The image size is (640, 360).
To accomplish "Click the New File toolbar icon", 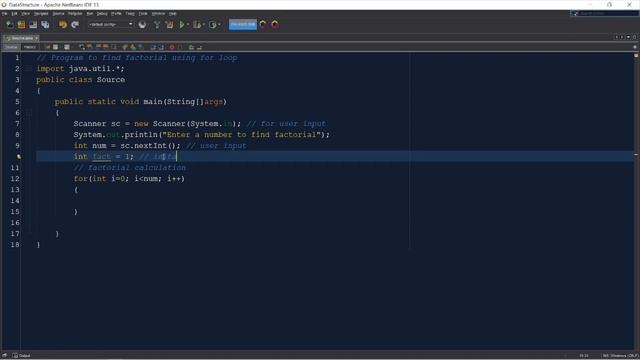I will [x=9, y=25].
